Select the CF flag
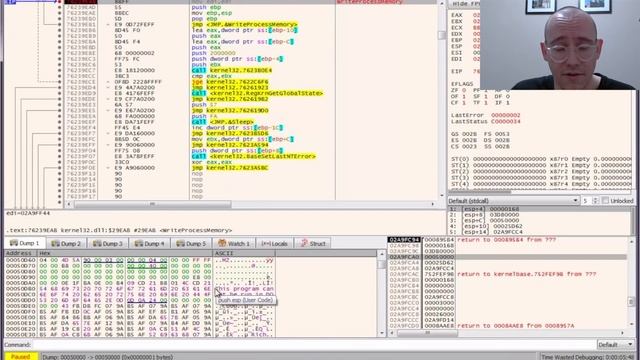Viewport: 640px width, 360px height. click(x=459, y=102)
